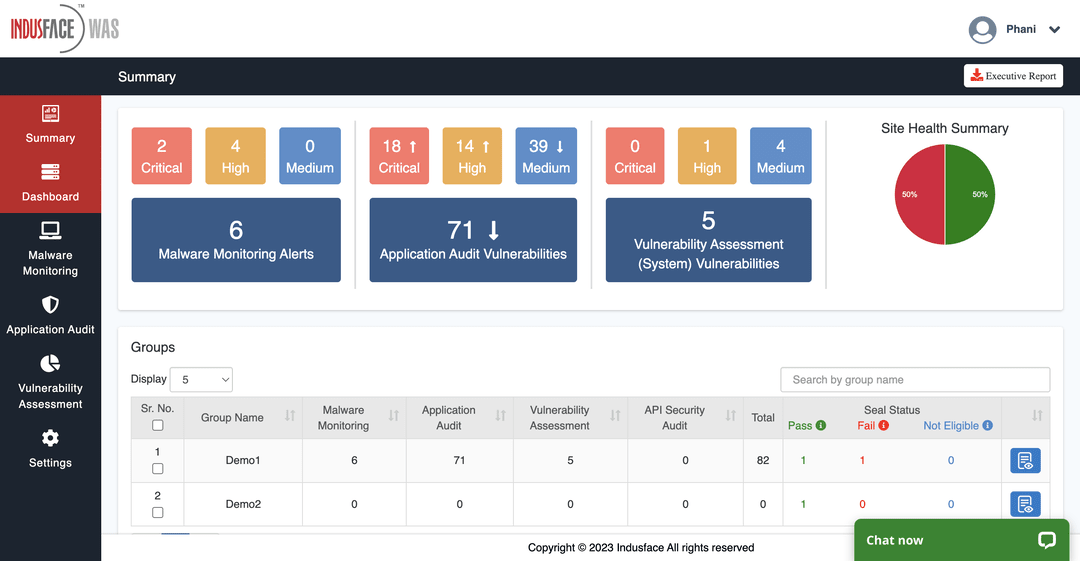1080x561 pixels.
Task: Click the Groups section heading
Action: pyautogui.click(x=153, y=347)
